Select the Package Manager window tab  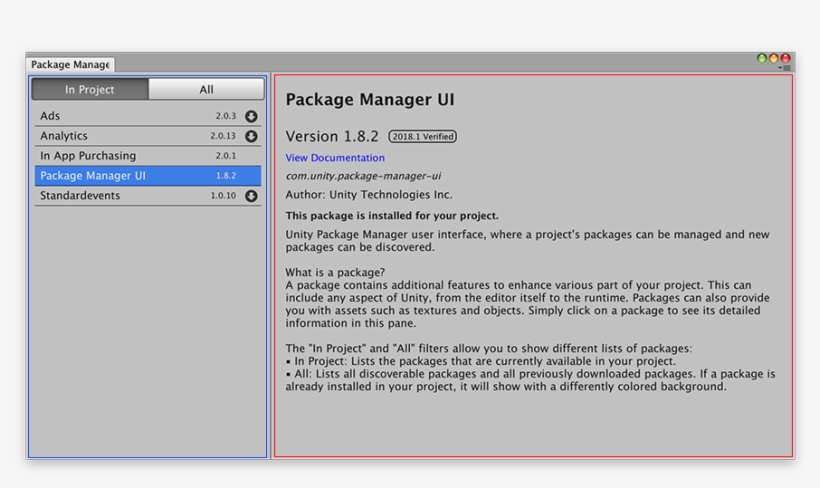click(70, 64)
